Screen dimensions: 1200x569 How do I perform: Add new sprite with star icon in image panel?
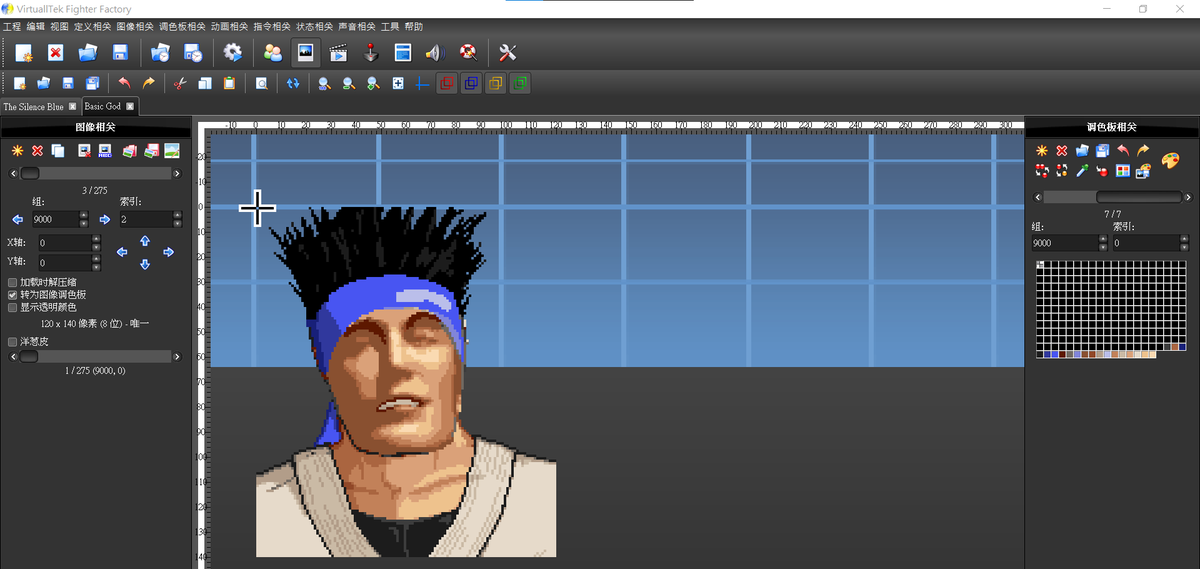[x=17, y=151]
